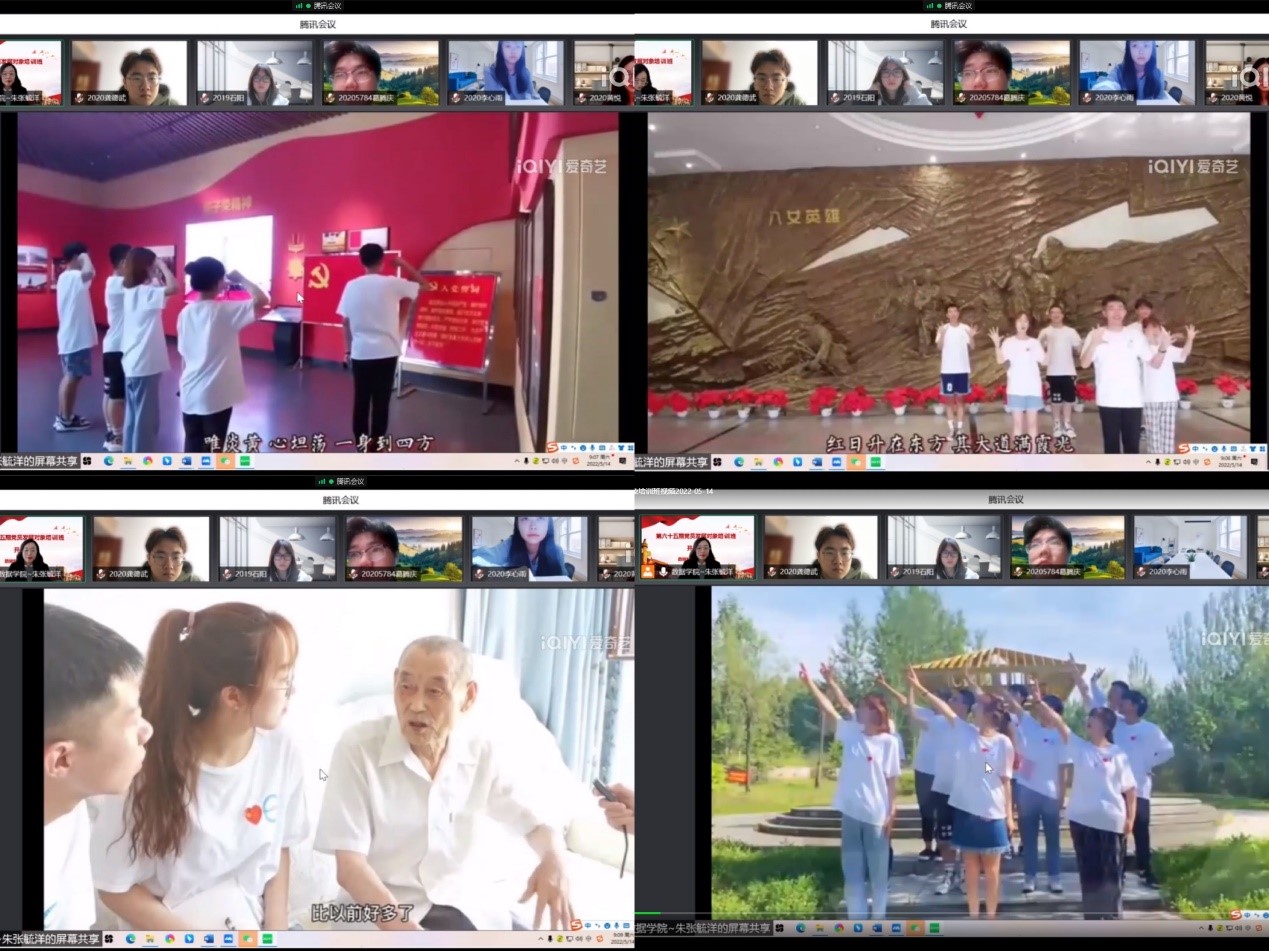Show hidden tray icons below 八女英雄 relief video

1150,462
